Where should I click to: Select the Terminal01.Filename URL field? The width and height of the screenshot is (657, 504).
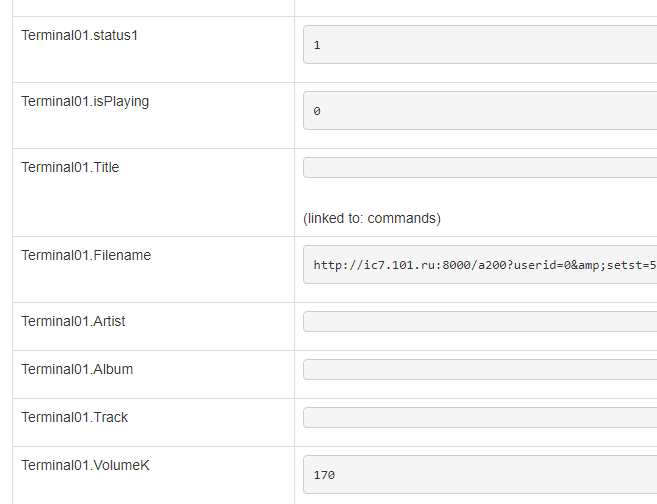480,265
